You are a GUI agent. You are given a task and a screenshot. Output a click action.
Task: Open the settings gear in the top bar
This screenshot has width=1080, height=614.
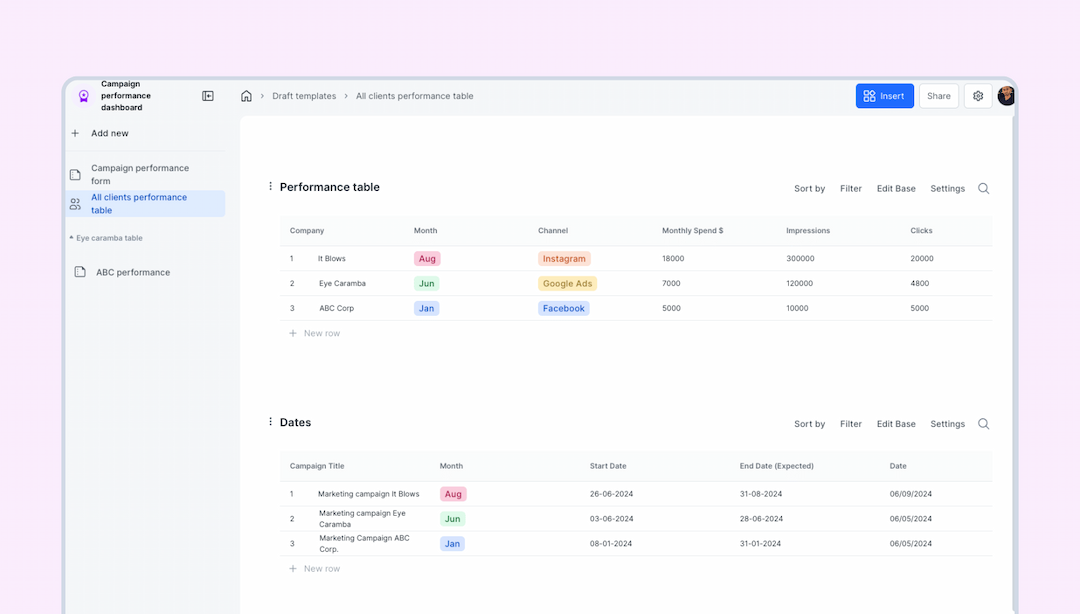pyautogui.click(x=977, y=95)
